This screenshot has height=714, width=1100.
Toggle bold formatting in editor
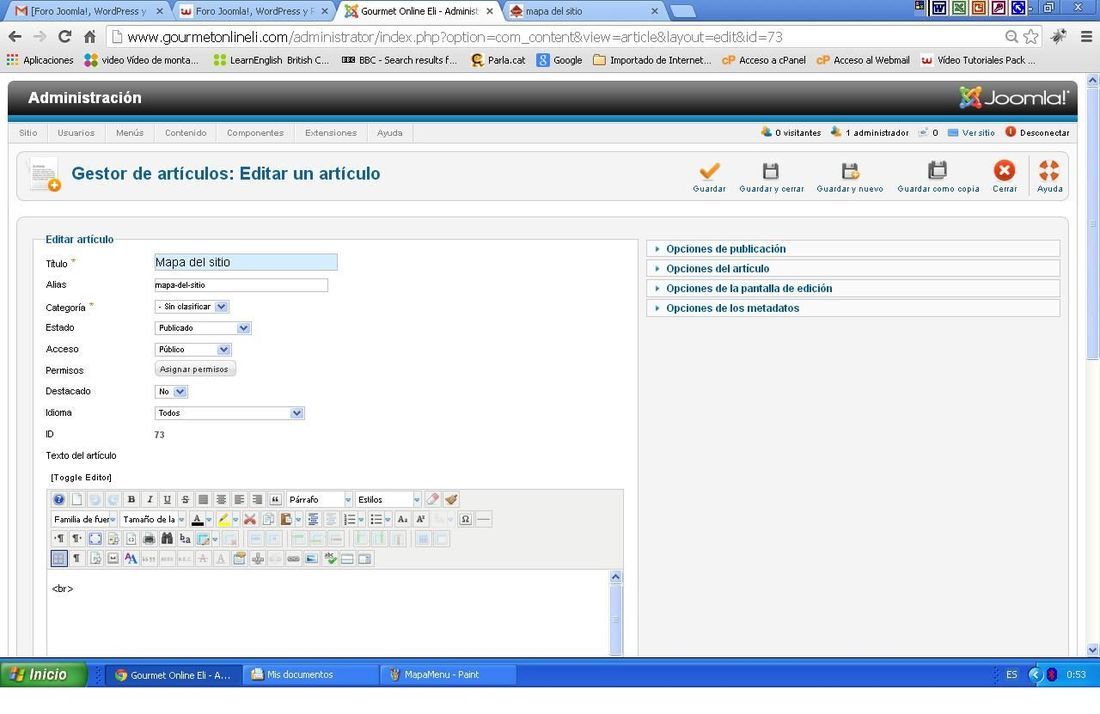(131, 499)
